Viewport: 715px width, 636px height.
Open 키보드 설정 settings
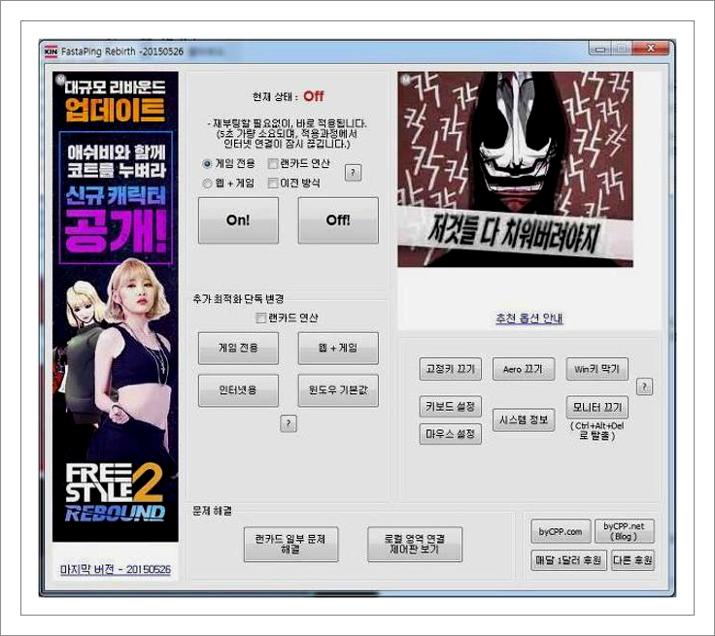[451, 406]
